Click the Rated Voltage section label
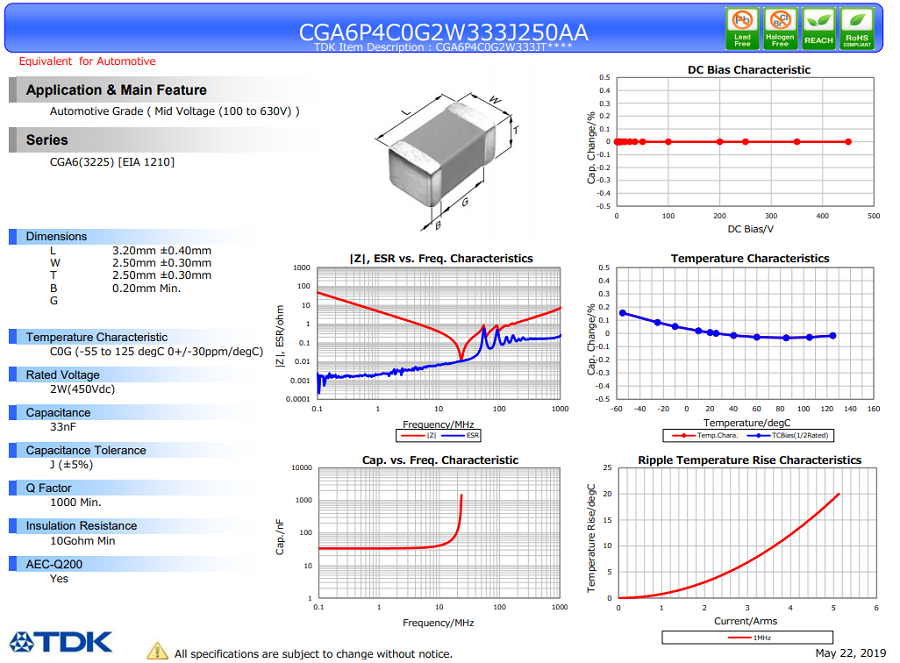Image resolution: width=900 pixels, height=663 pixels. [62, 375]
